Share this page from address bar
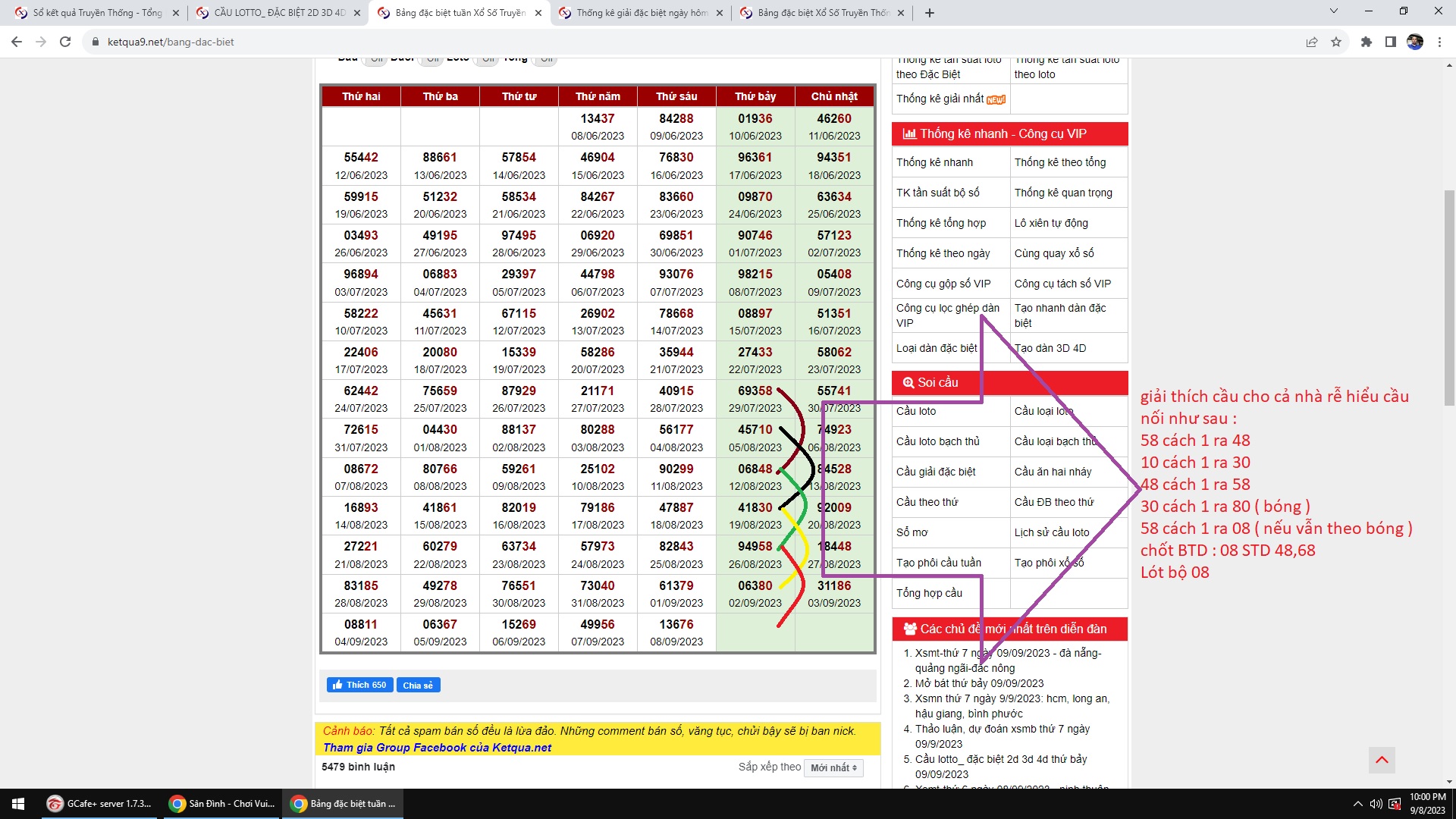 tap(1312, 42)
